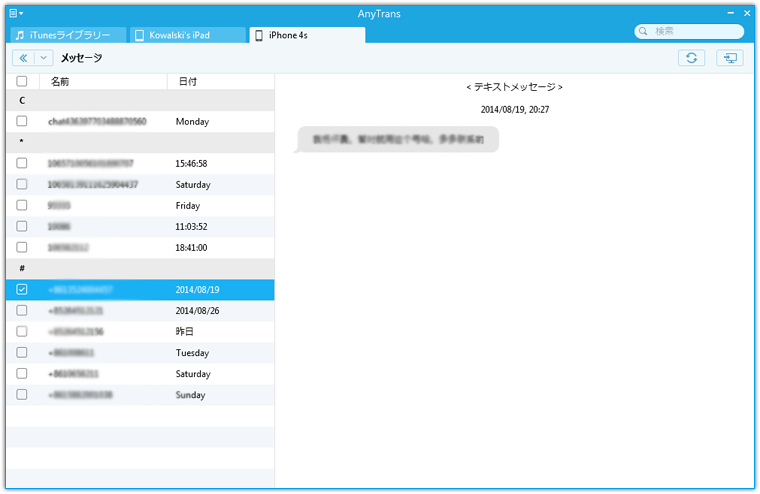Click the music note icon on iTunes tab
The height and width of the screenshot is (494, 760).
coord(19,35)
